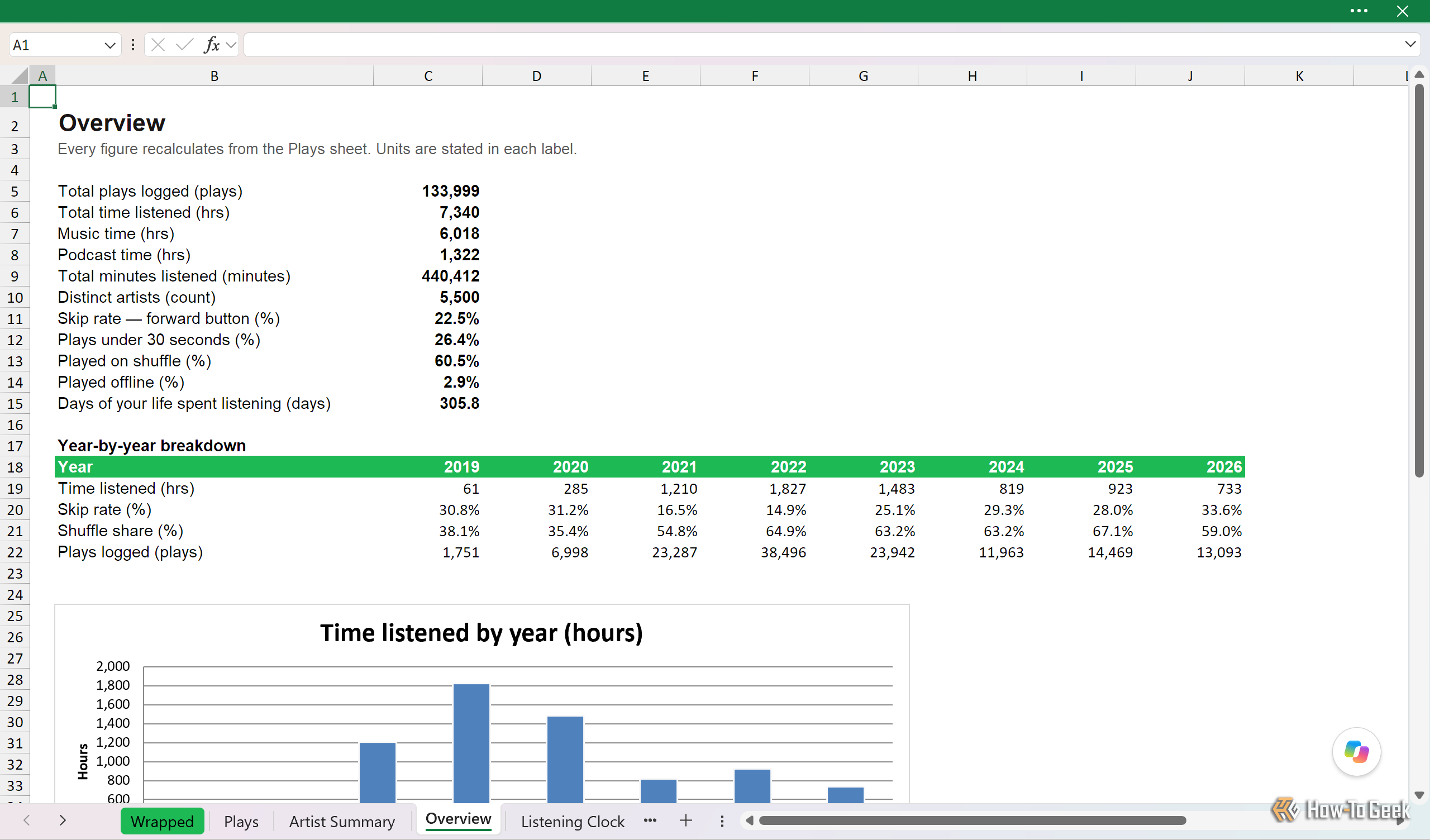Image resolution: width=1430 pixels, height=840 pixels.
Task: Click the Name Box showing A1
Action: pos(55,45)
